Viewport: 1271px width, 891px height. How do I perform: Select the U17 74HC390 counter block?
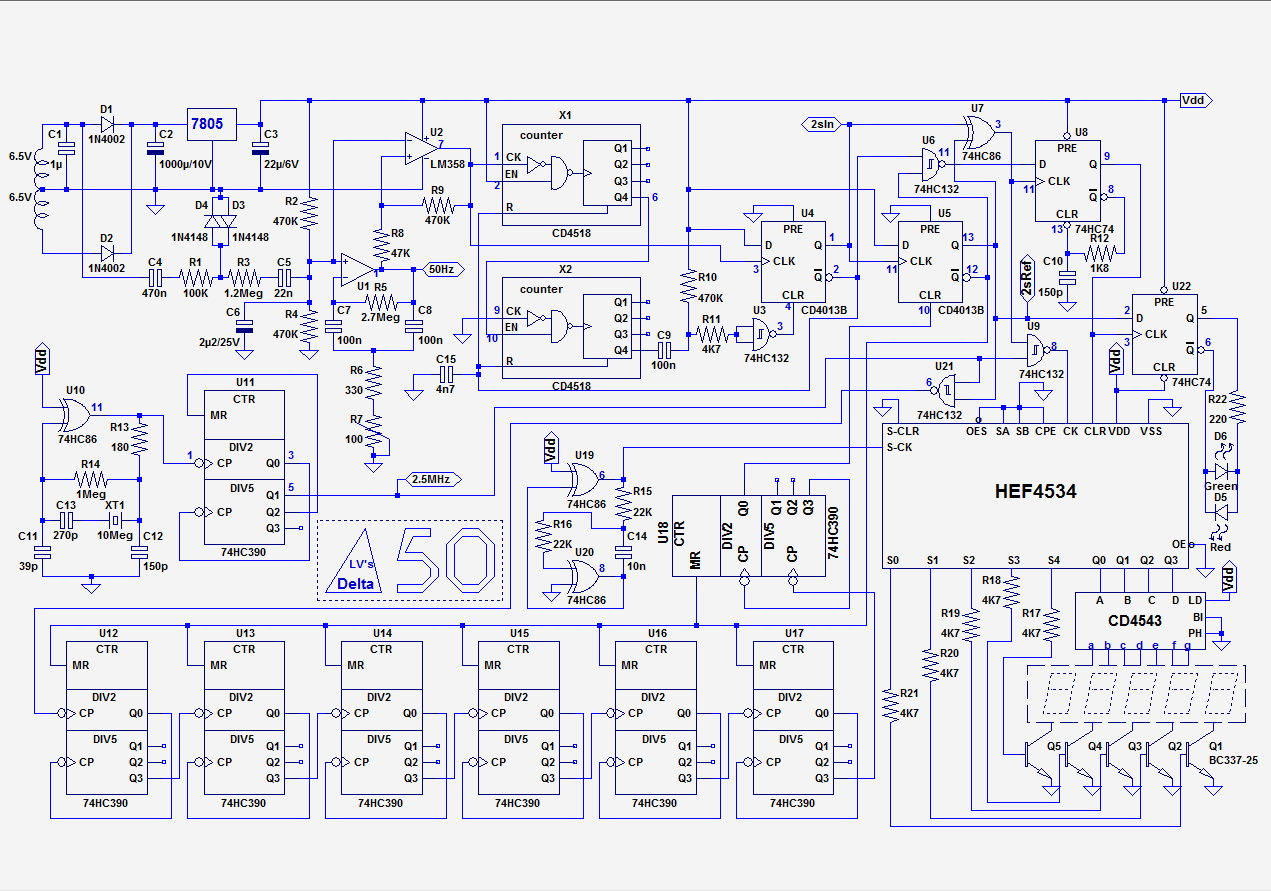coord(793,718)
